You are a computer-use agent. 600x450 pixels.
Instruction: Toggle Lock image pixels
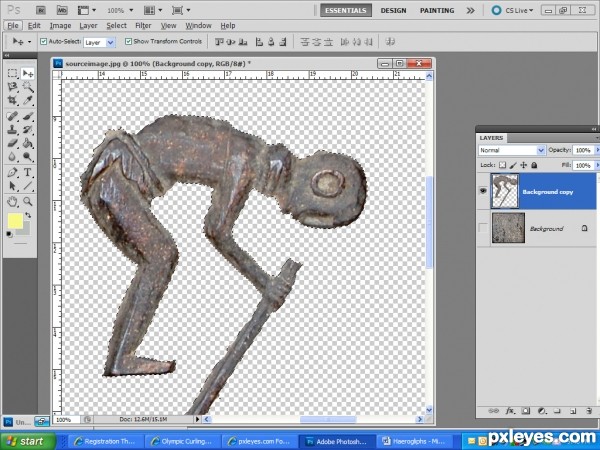coord(513,165)
